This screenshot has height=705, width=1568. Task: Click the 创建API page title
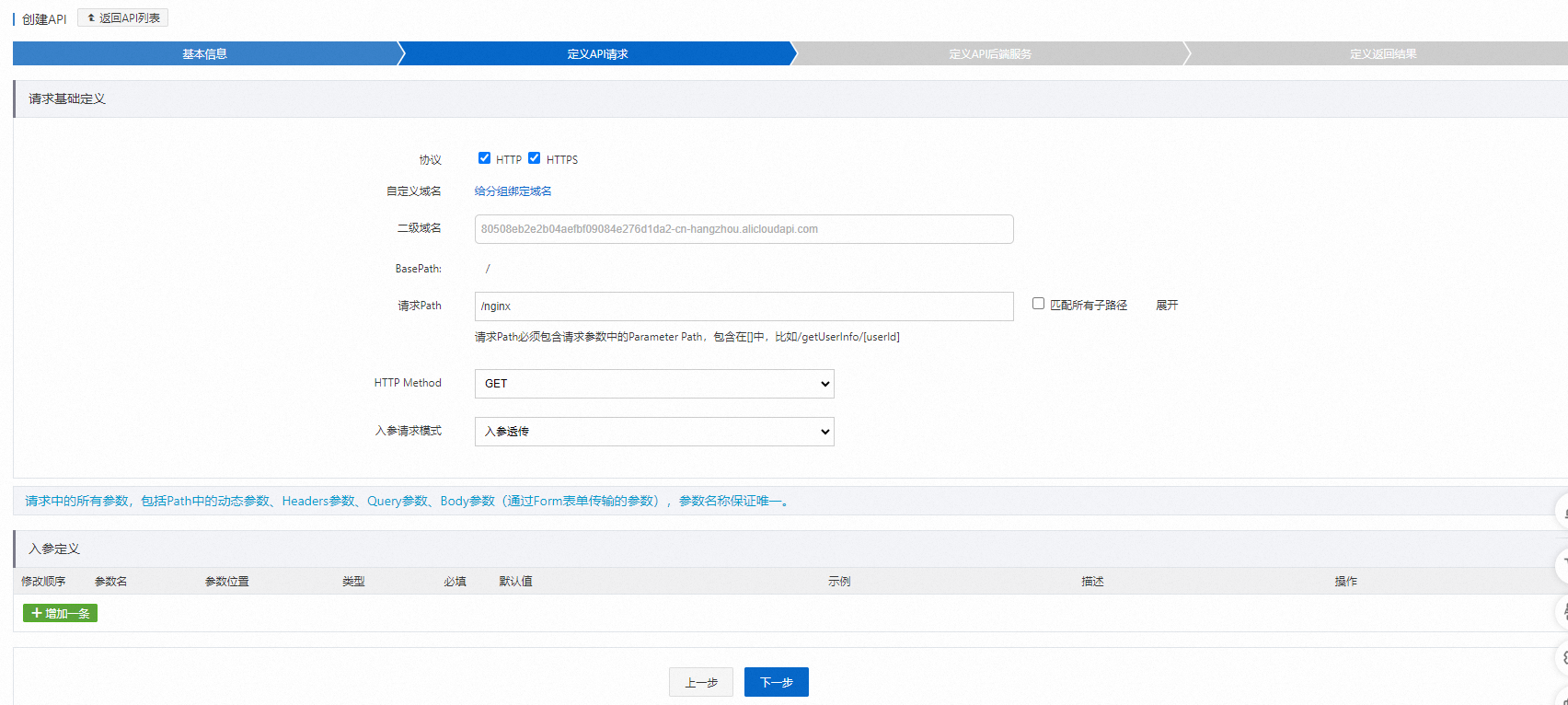click(x=44, y=19)
